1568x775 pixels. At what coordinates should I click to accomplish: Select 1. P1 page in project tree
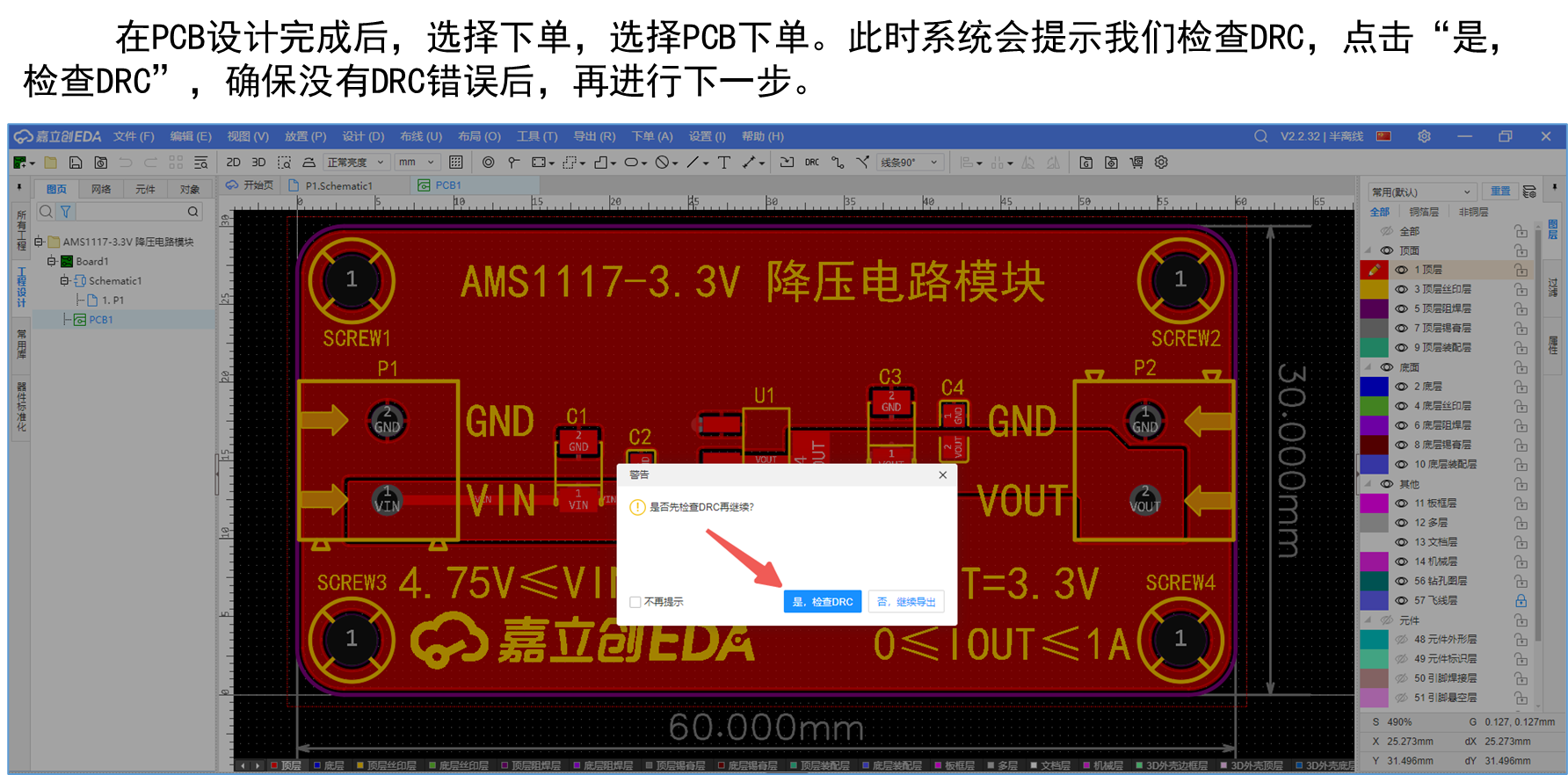point(113,301)
